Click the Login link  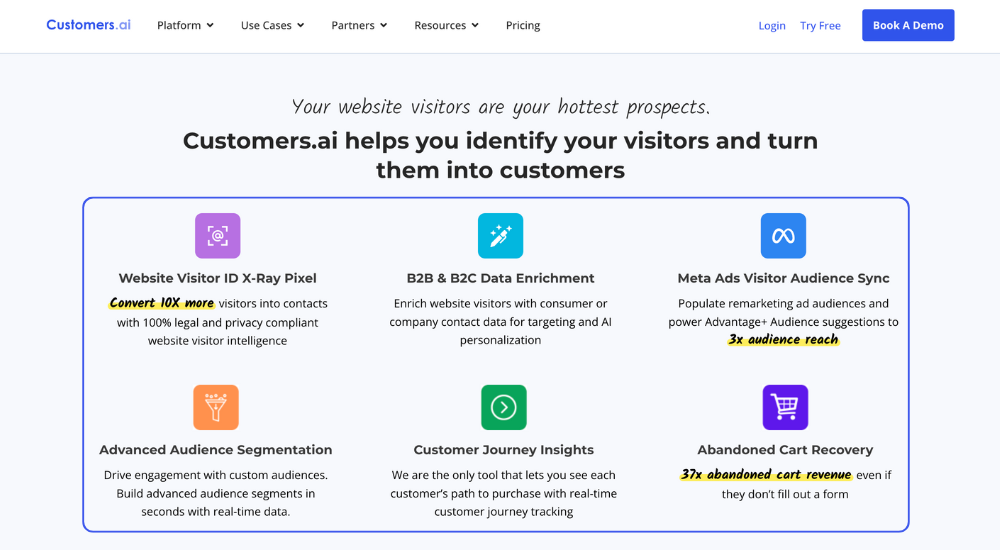772,26
